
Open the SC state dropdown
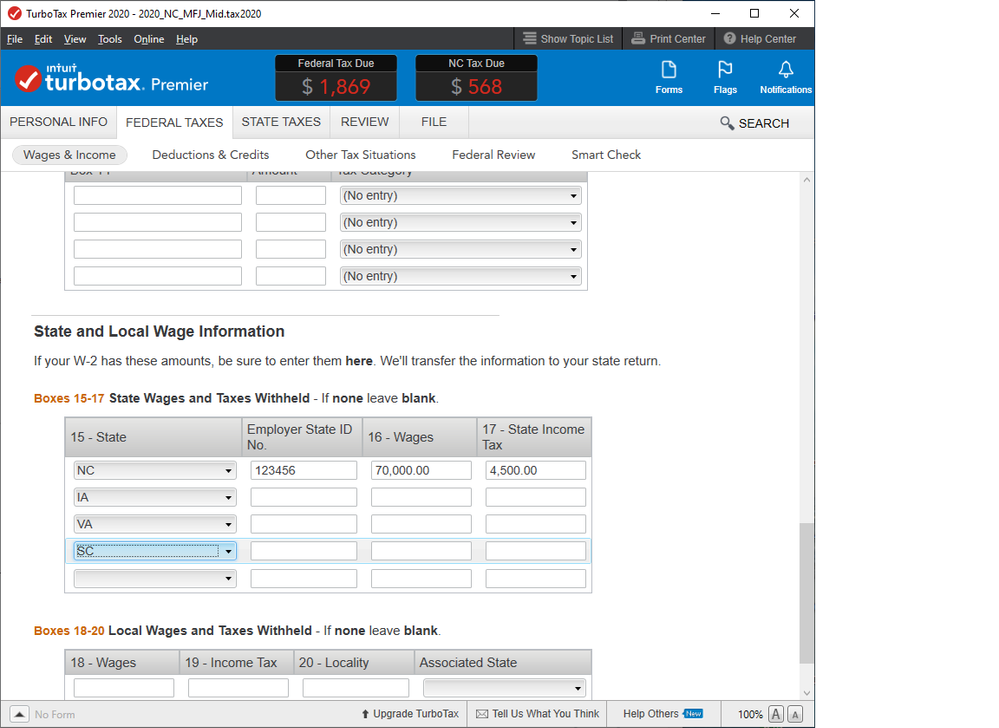pos(155,551)
